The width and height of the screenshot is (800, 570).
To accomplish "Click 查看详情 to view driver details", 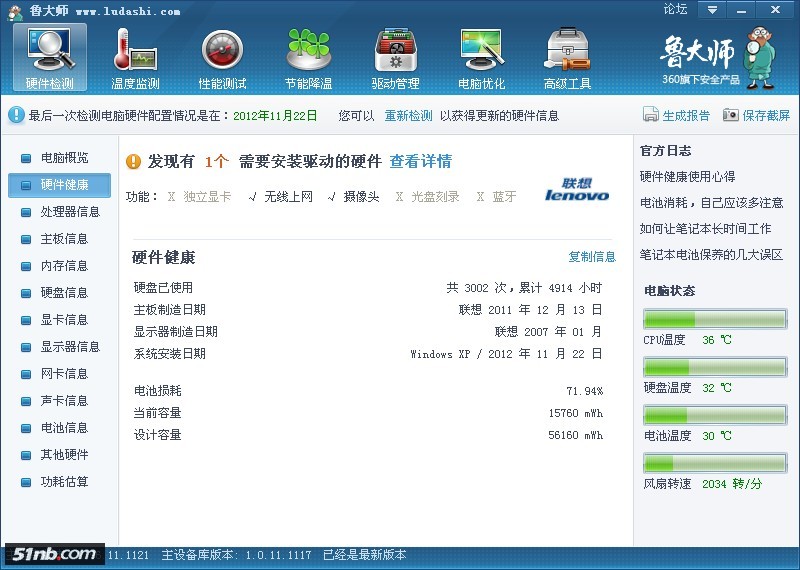I will coord(420,161).
